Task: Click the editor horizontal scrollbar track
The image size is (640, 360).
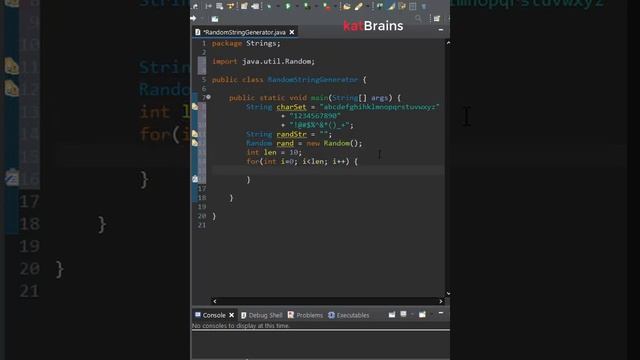Action: (x=328, y=301)
